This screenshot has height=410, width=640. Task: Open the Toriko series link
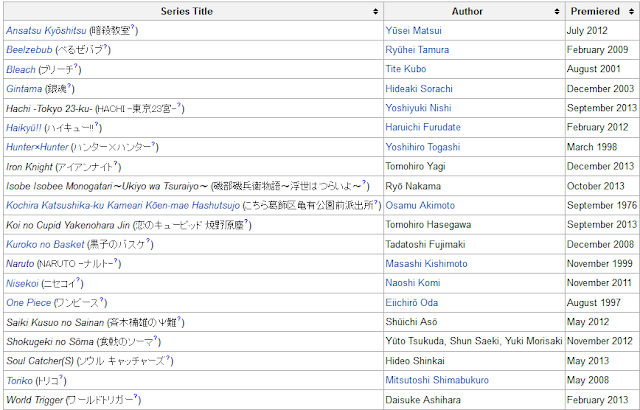(x=19, y=381)
